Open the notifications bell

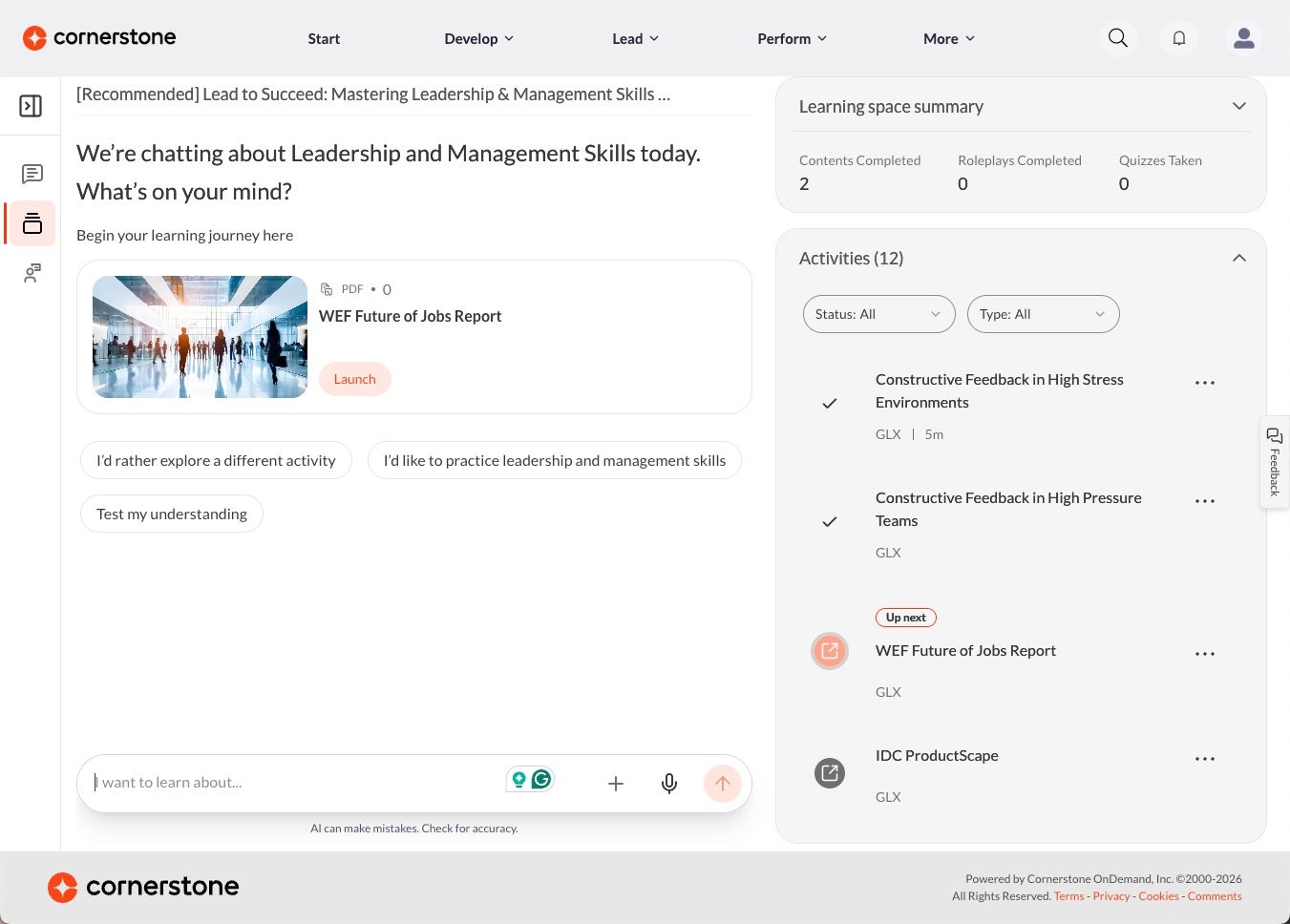(1179, 38)
